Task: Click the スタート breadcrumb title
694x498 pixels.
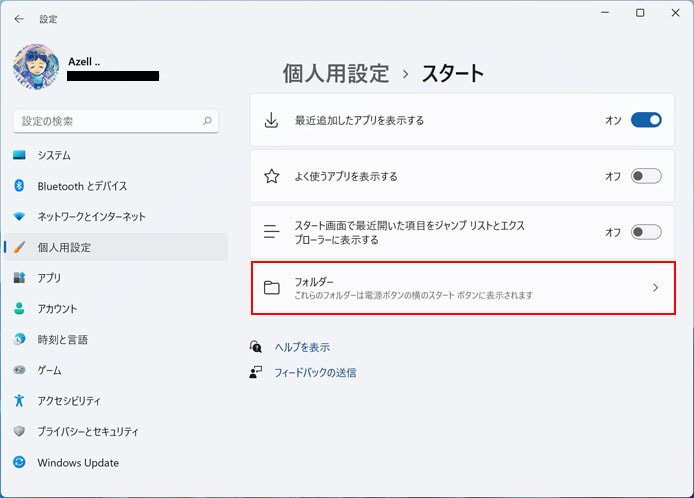Action: pos(453,73)
